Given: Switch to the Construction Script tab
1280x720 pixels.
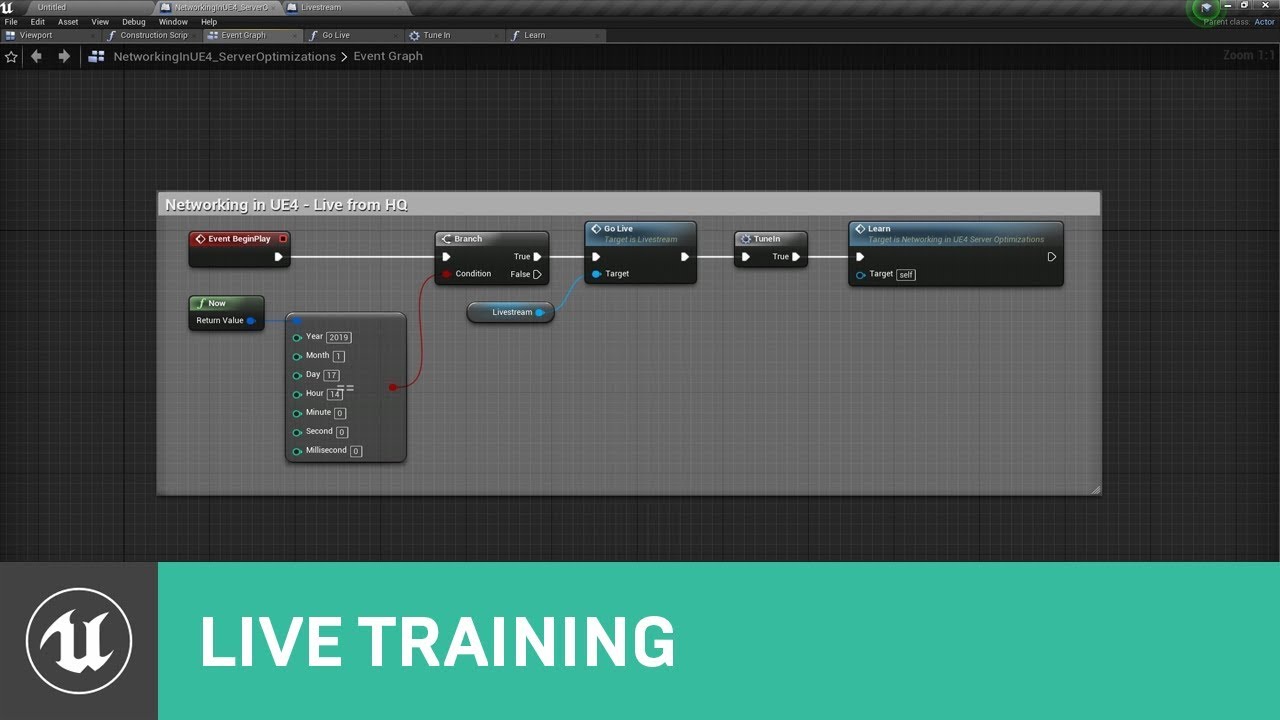Looking at the screenshot, I should pyautogui.click(x=151, y=35).
